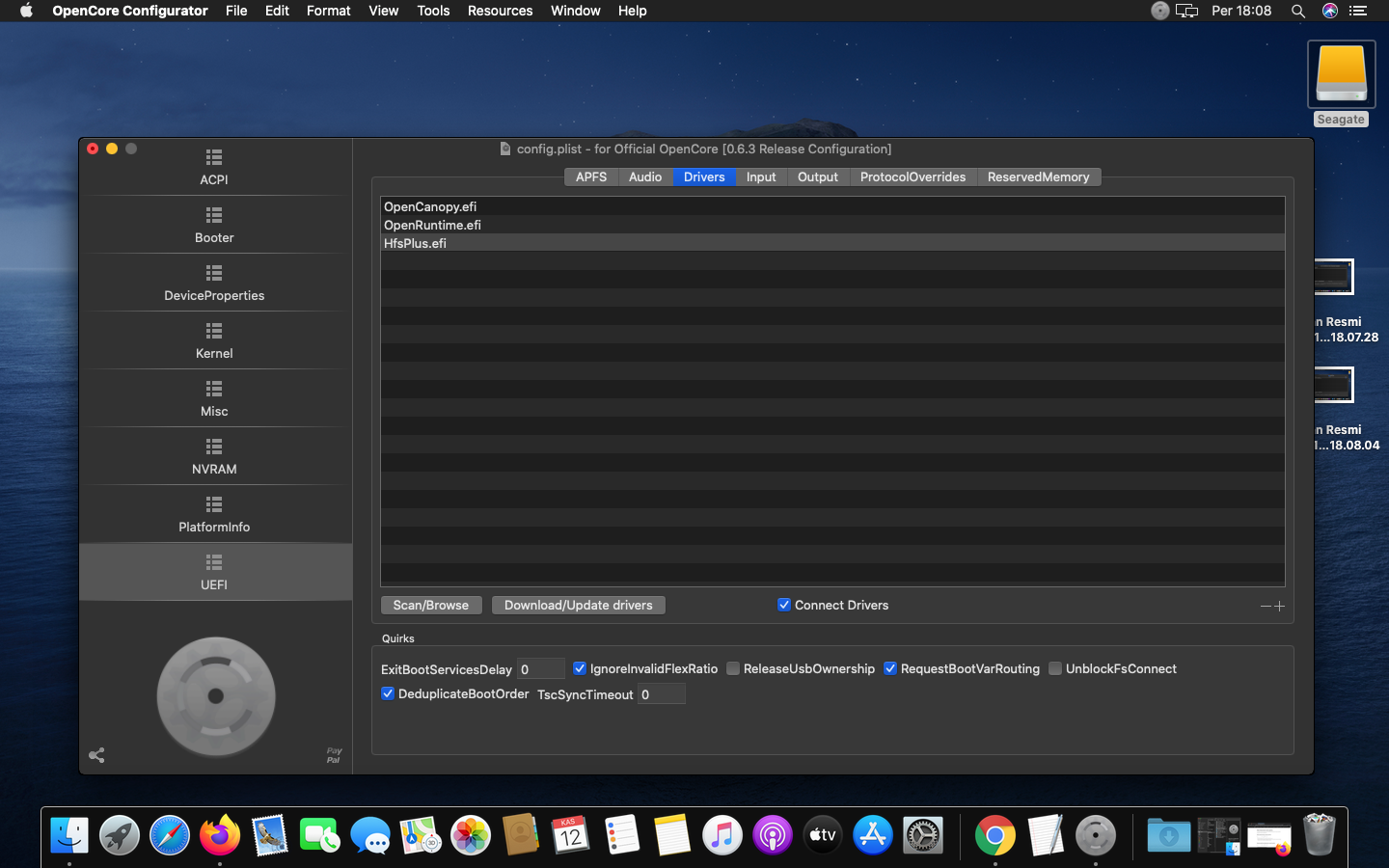Select HfsPlus.efi in the drivers list
This screenshot has width=1389, height=868.
[x=416, y=243]
